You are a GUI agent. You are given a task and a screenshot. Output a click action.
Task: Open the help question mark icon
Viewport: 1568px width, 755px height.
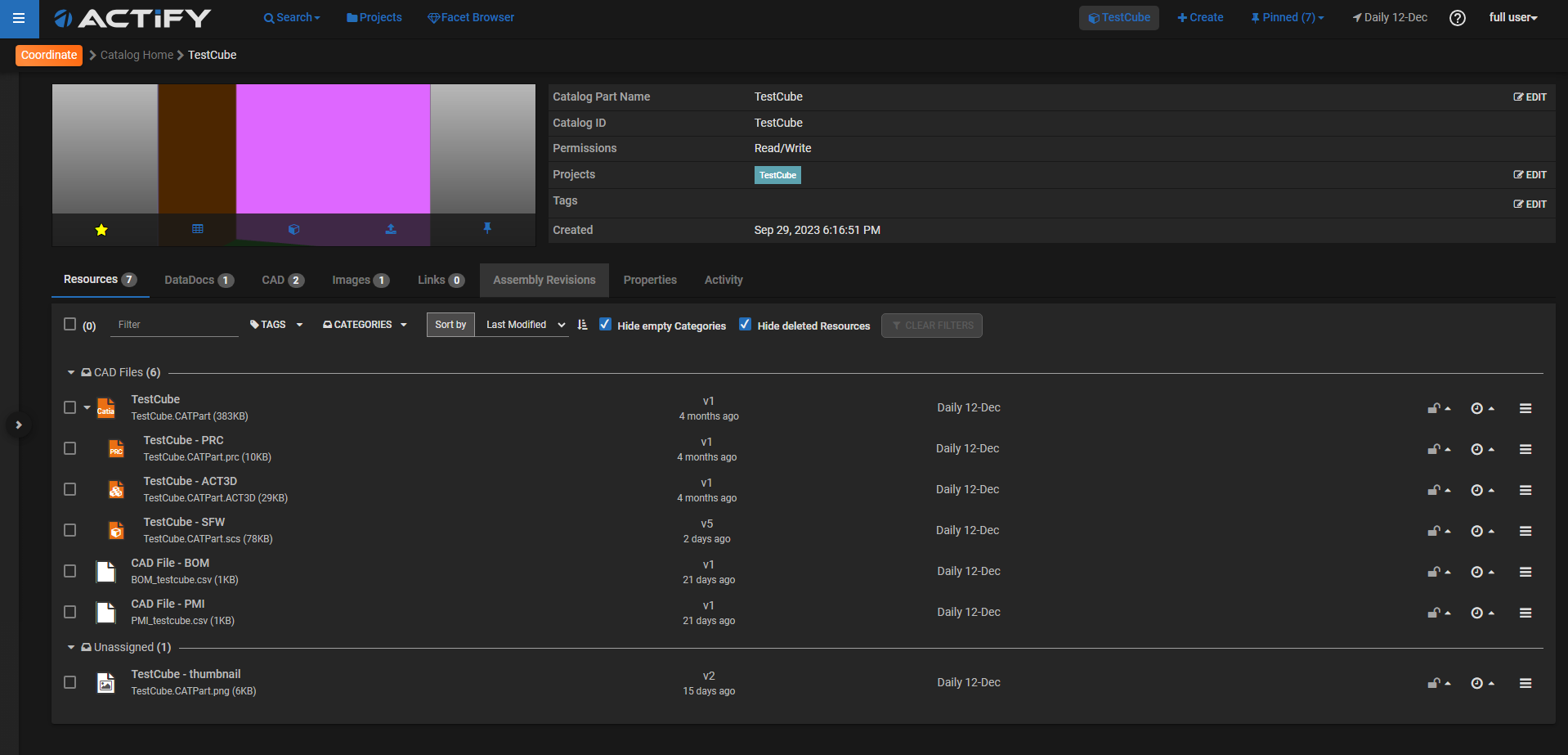1457,18
